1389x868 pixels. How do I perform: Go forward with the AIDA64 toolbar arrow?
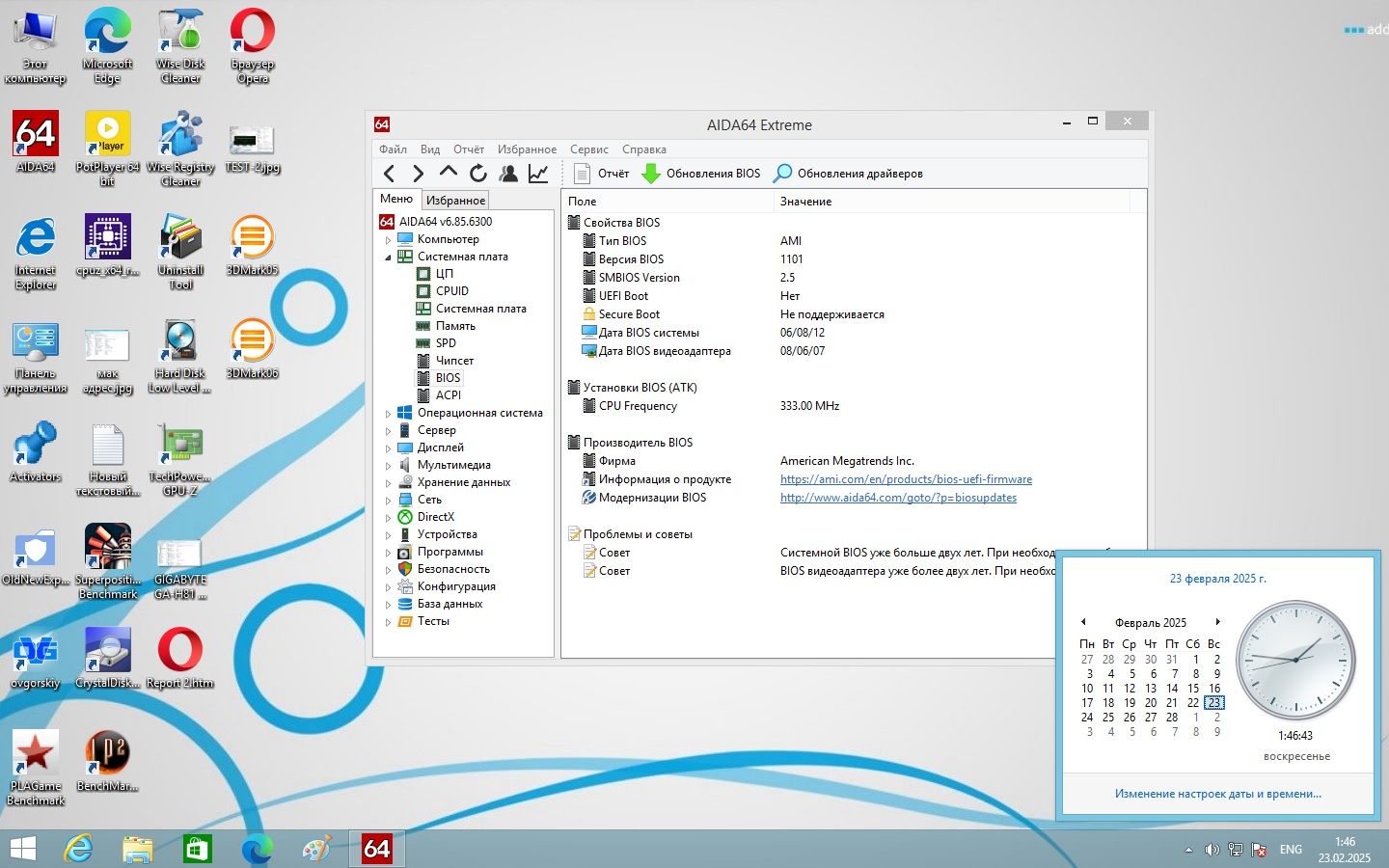pos(418,174)
